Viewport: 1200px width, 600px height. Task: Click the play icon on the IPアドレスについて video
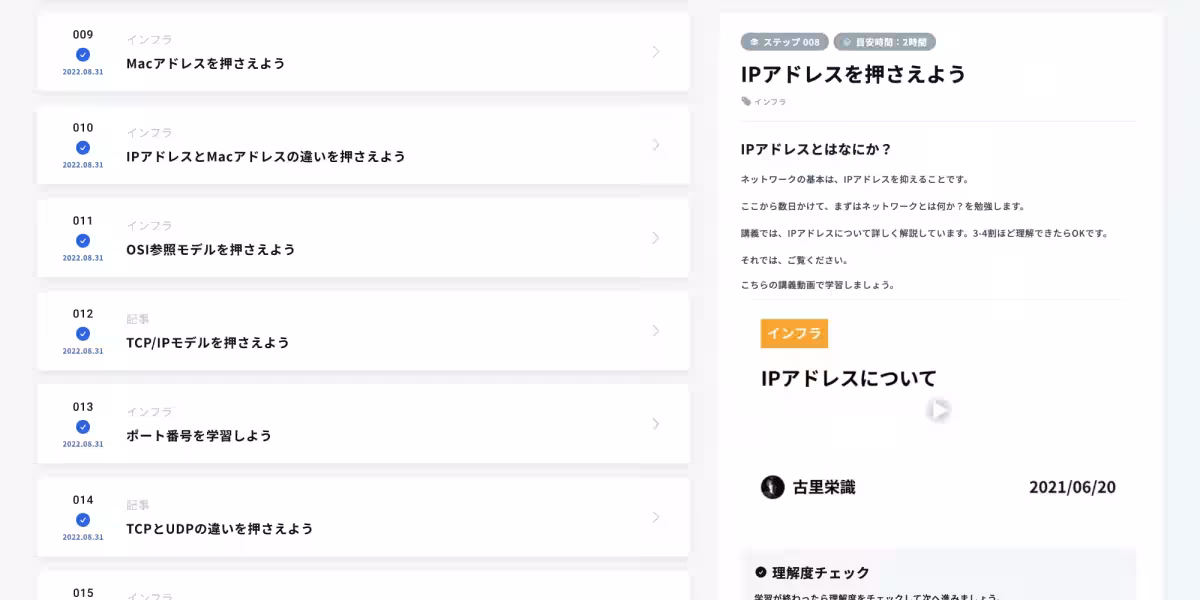pos(938,409)
